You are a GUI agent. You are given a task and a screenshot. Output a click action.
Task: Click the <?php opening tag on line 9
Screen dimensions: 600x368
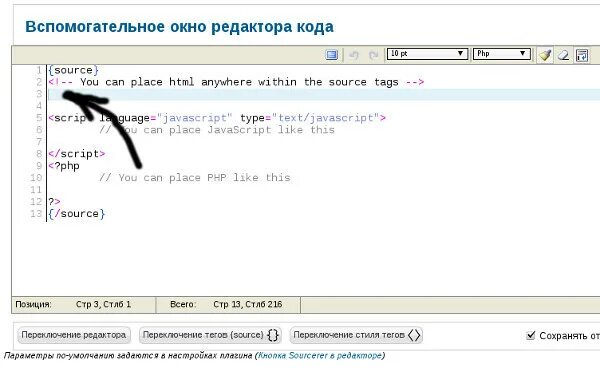pos(64,166)
